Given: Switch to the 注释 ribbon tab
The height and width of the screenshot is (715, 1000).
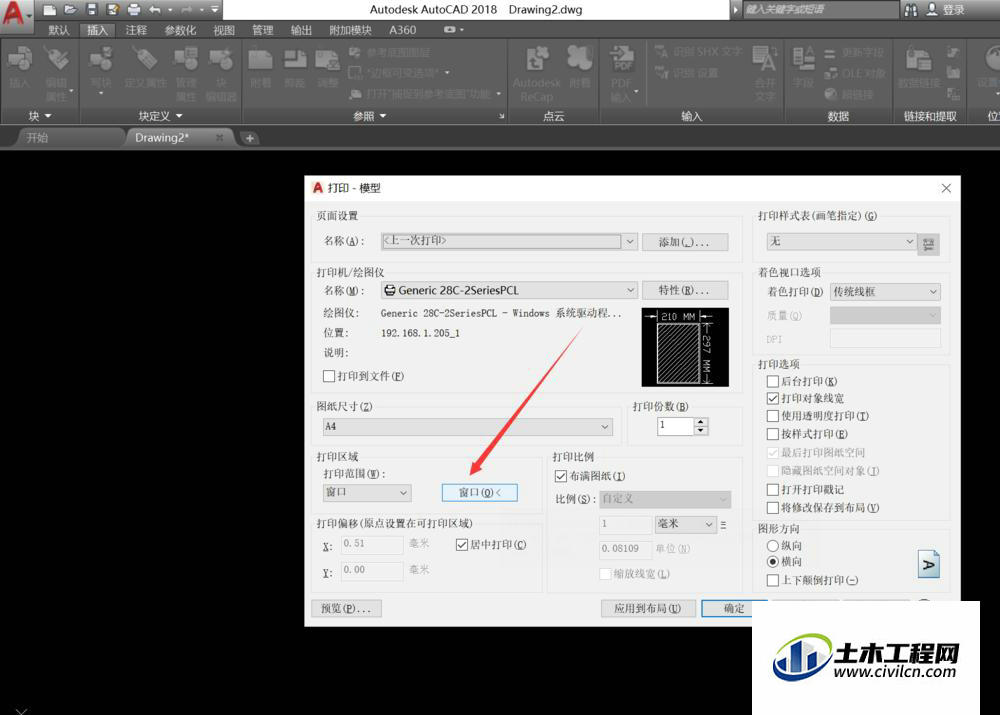Looking at the screenshot, I should 136,30.
